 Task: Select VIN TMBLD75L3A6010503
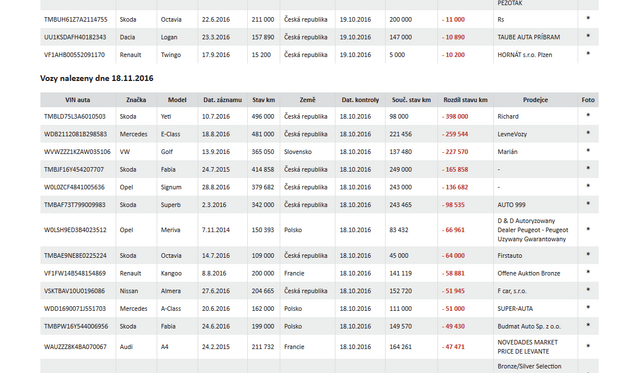point(75,117)
